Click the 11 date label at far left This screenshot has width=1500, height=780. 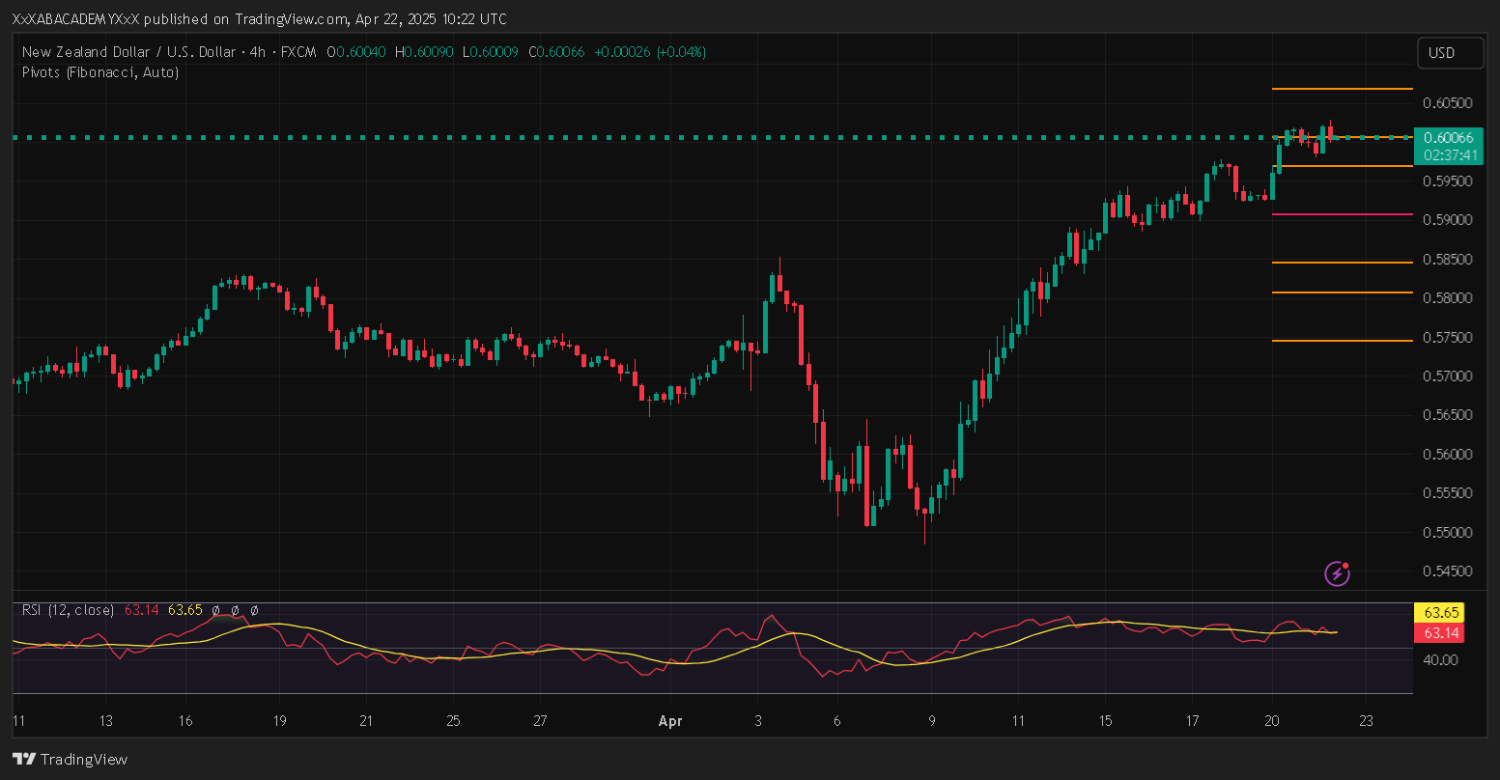(x=18, y=720)
